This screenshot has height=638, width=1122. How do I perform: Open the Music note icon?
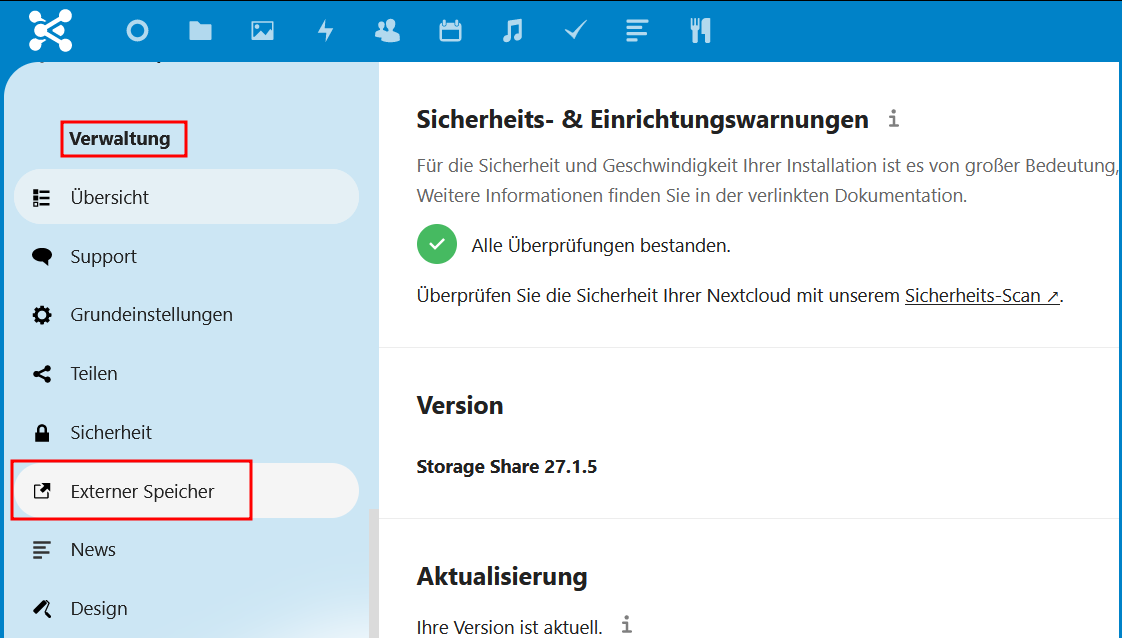point(512,31)
